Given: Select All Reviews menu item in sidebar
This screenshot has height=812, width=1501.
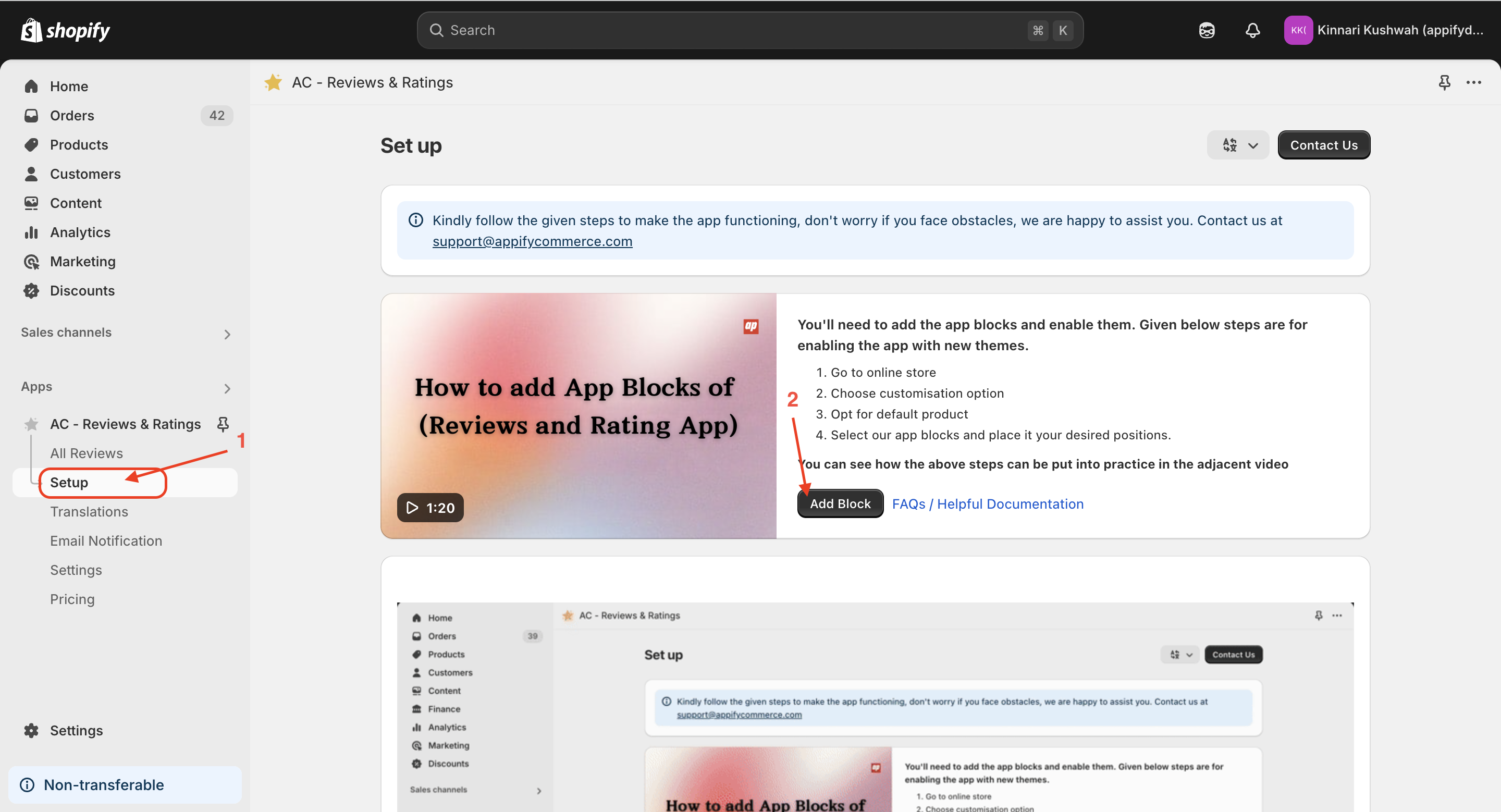Looking at the screenshot, I should click(86, 452).
